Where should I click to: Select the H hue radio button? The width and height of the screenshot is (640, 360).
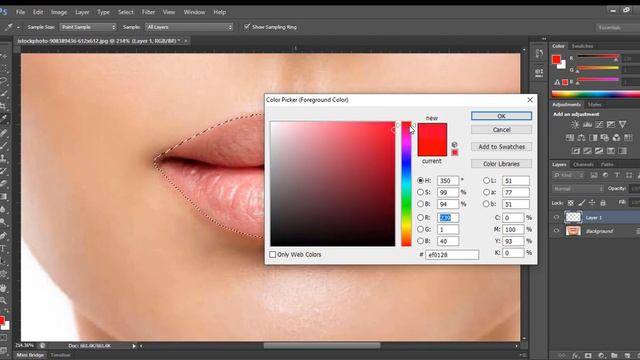point(420,180)
